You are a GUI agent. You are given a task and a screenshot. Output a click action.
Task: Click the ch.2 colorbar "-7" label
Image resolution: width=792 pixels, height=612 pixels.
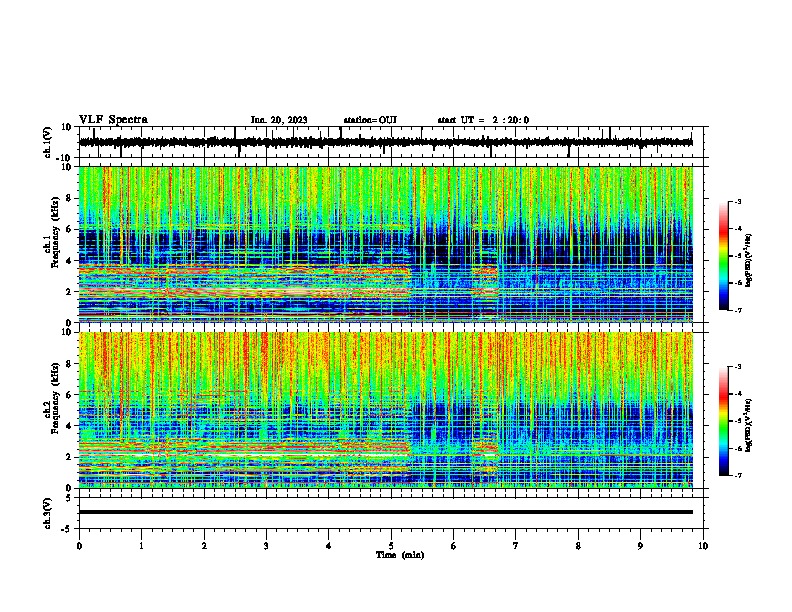point(737,475)
